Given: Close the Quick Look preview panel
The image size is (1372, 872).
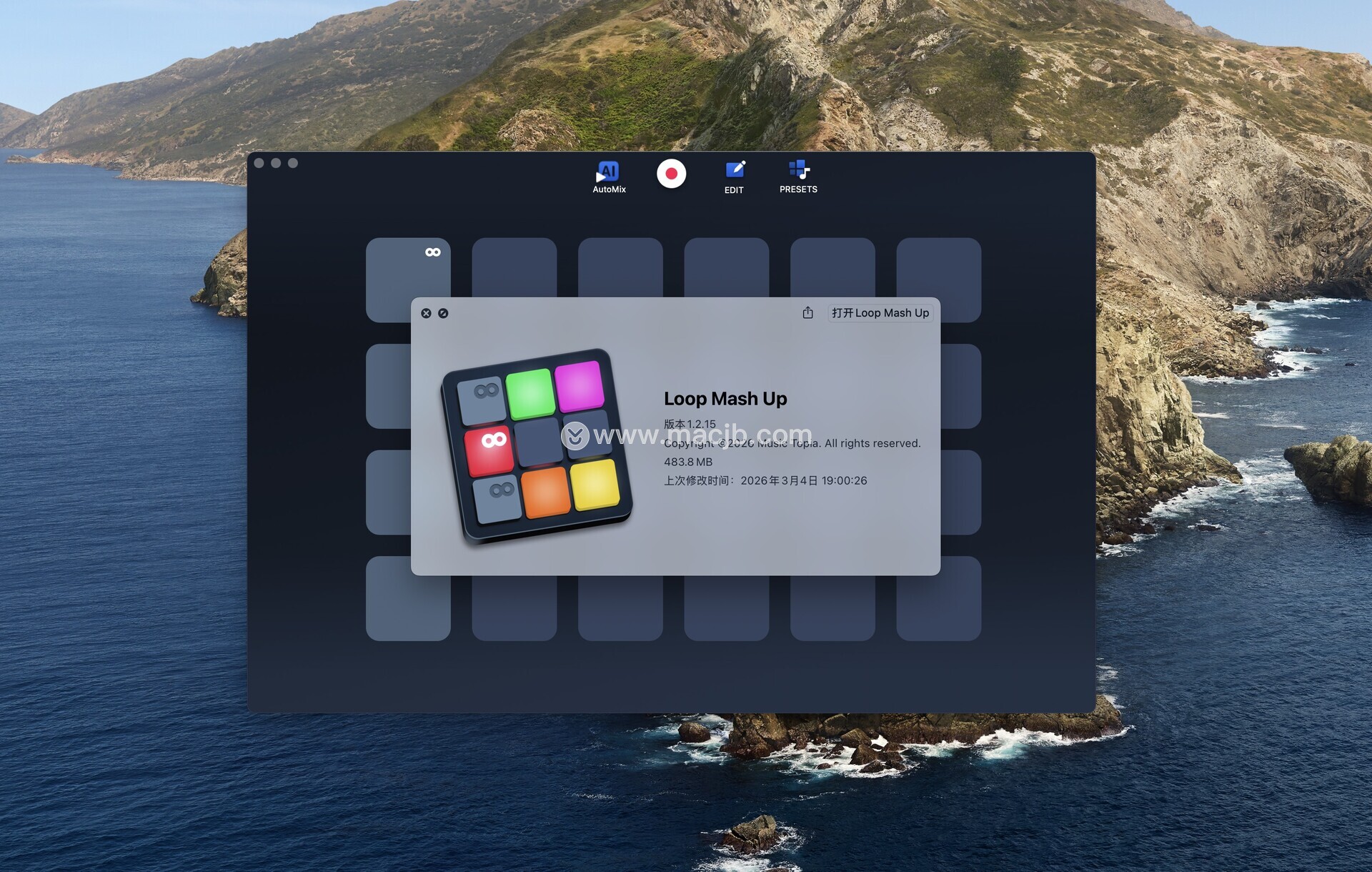Looking at the screenshot, I should [x=426, y=313].
